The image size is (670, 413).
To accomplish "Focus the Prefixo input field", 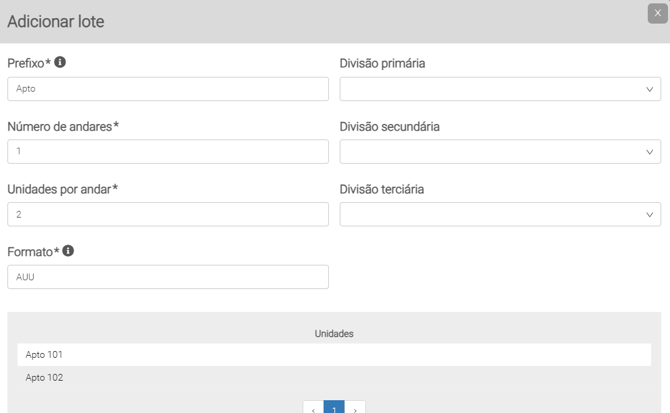I will (x=168, y=89).
